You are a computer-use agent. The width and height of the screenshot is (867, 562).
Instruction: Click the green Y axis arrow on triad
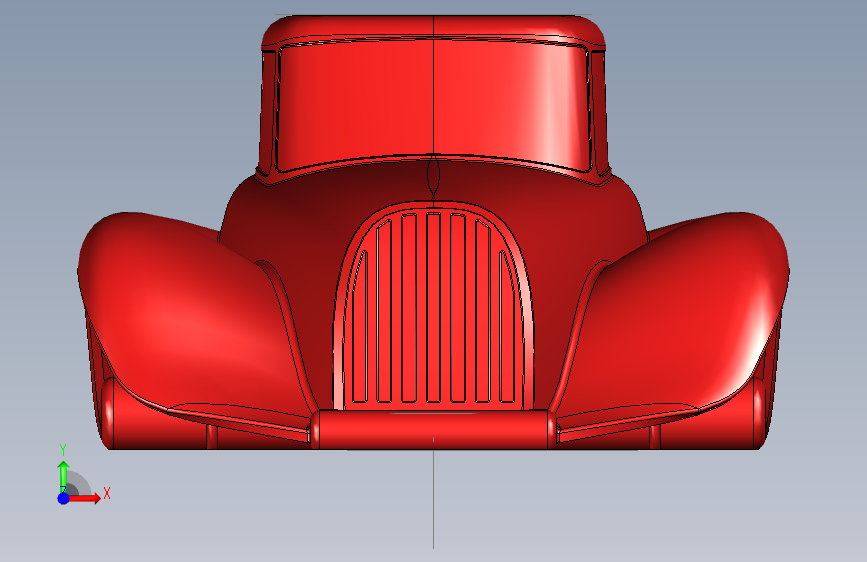coord(64,476)
